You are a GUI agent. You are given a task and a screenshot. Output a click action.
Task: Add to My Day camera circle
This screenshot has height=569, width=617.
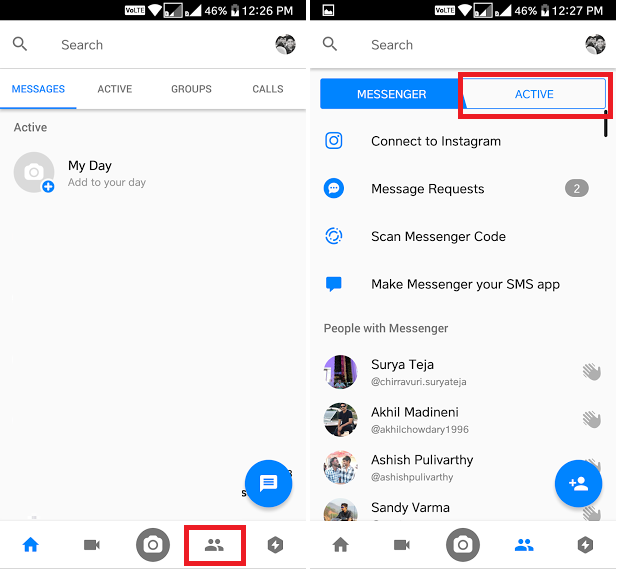pos(34,172)
